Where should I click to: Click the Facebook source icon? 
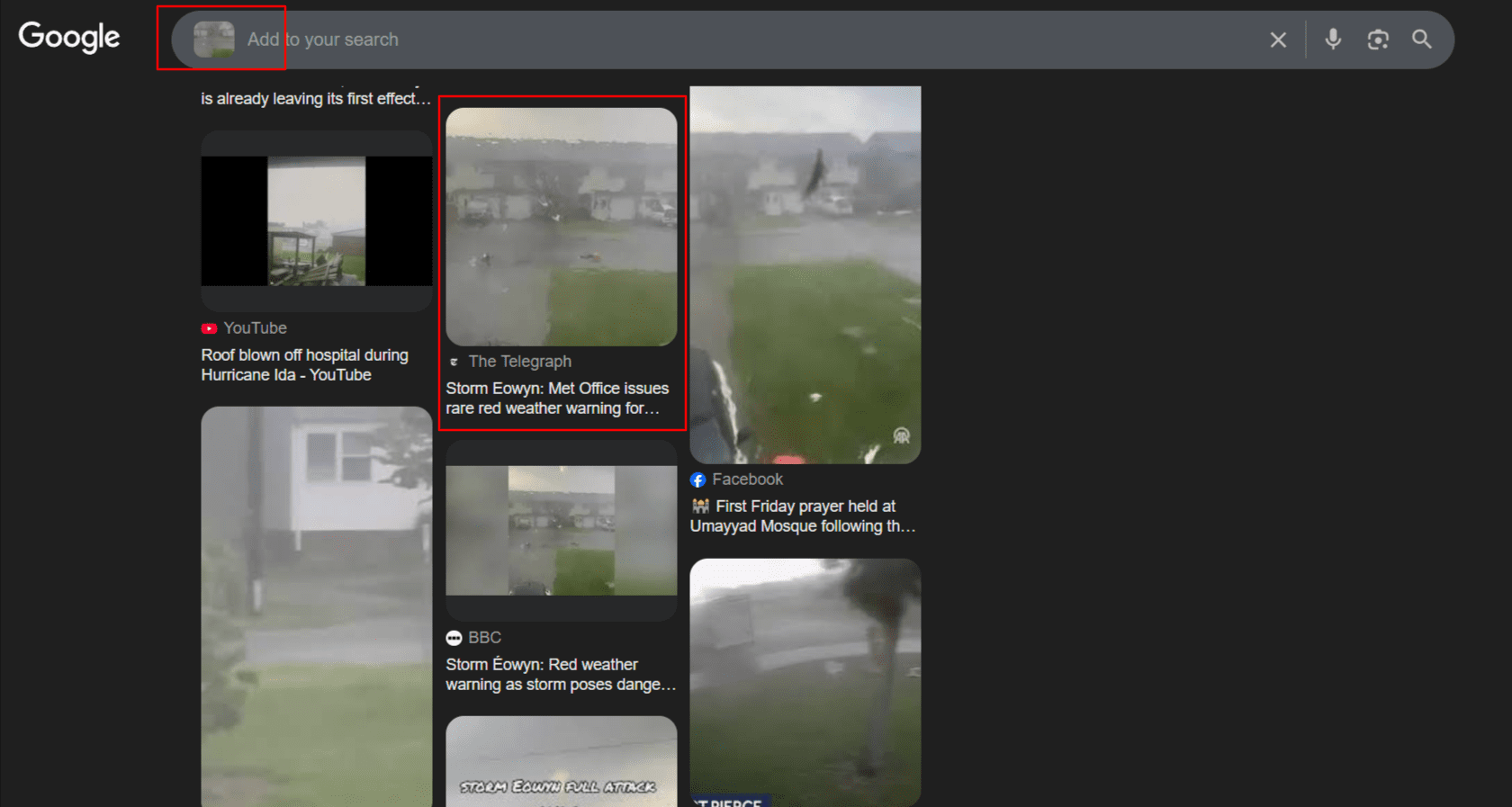tap(697, 480)
